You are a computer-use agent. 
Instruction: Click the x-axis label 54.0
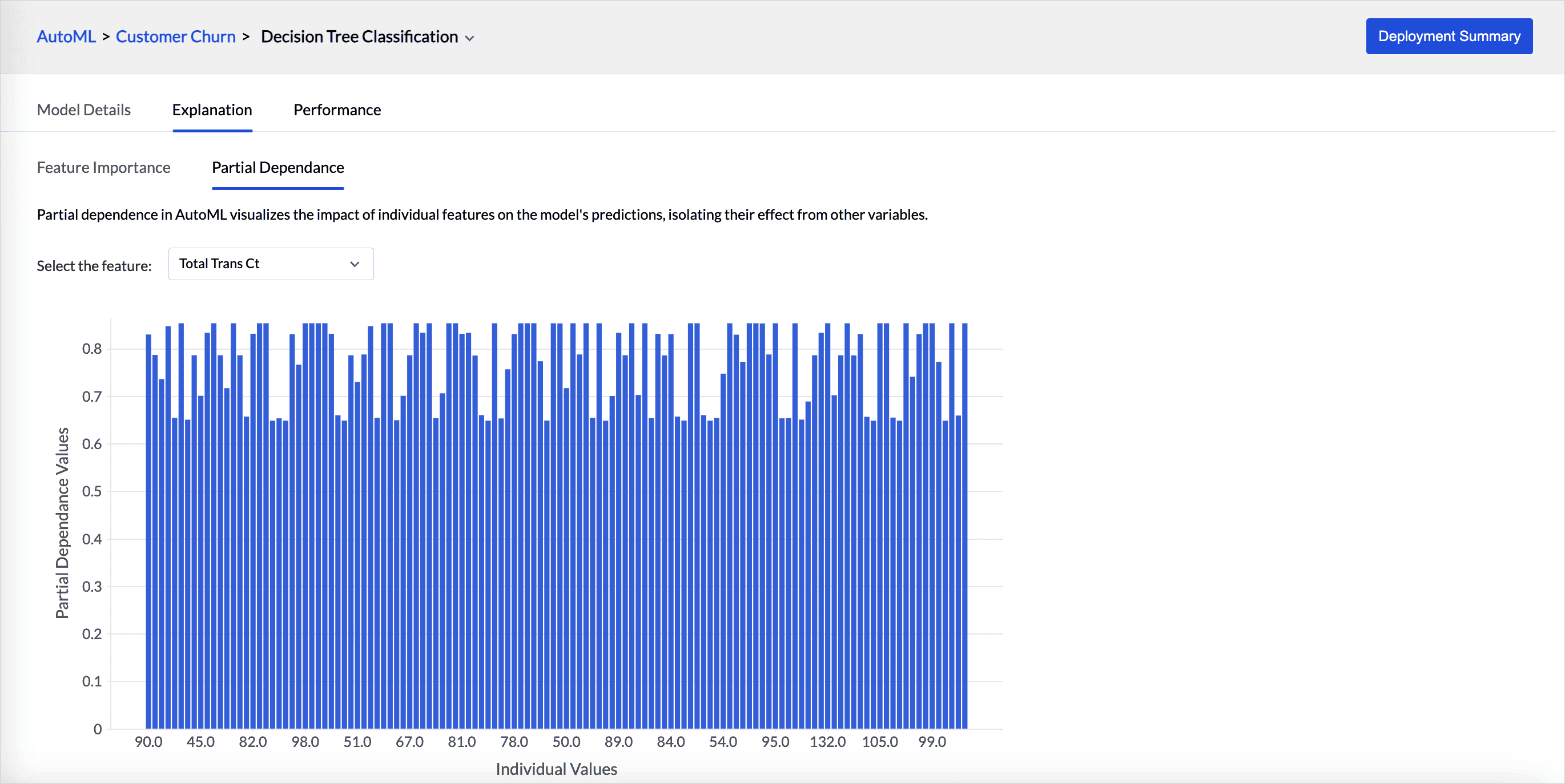[x=723, y=742]
